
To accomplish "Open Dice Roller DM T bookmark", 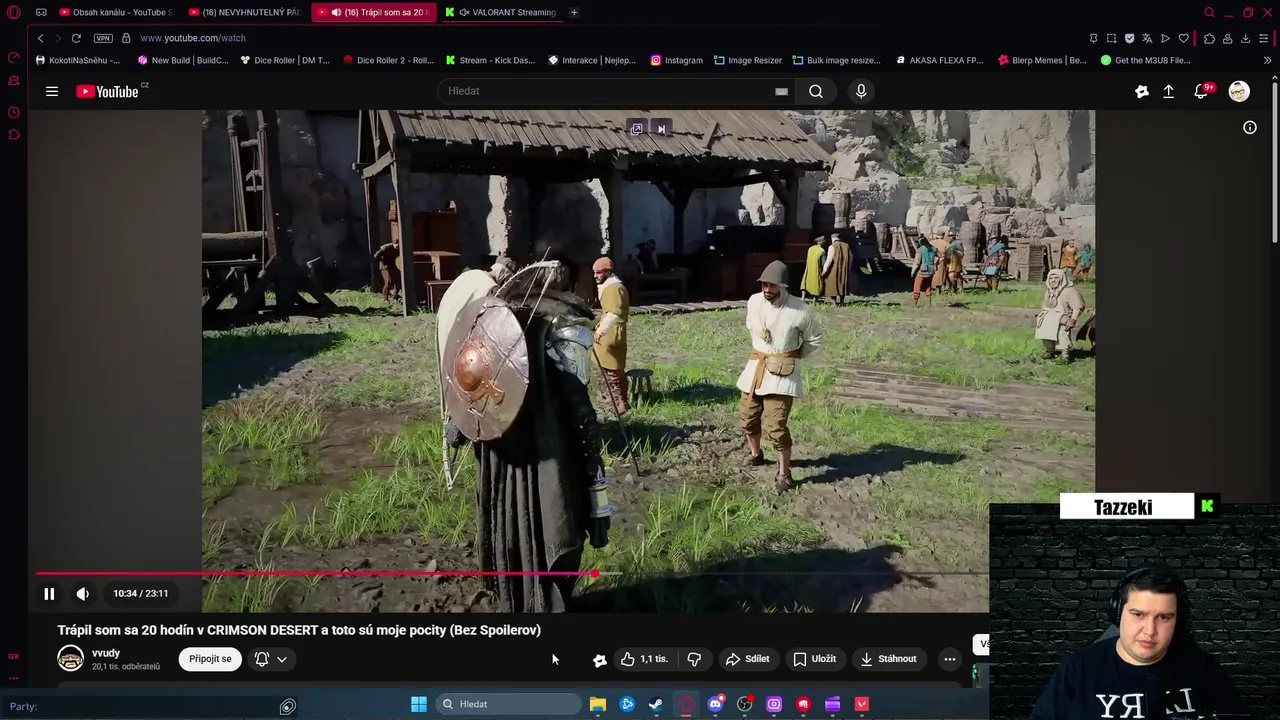I will [286, 60].
